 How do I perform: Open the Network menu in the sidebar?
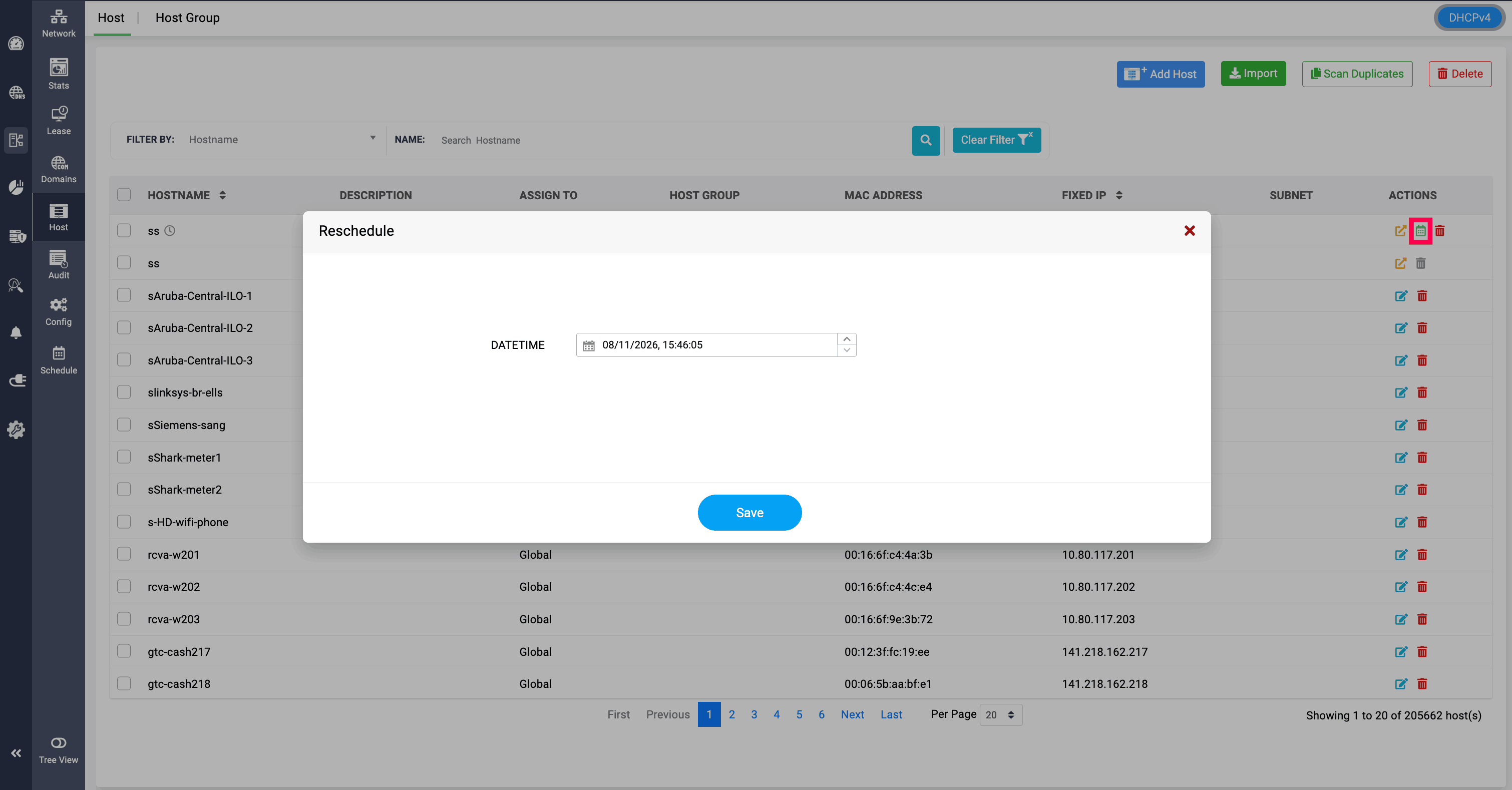59,24
